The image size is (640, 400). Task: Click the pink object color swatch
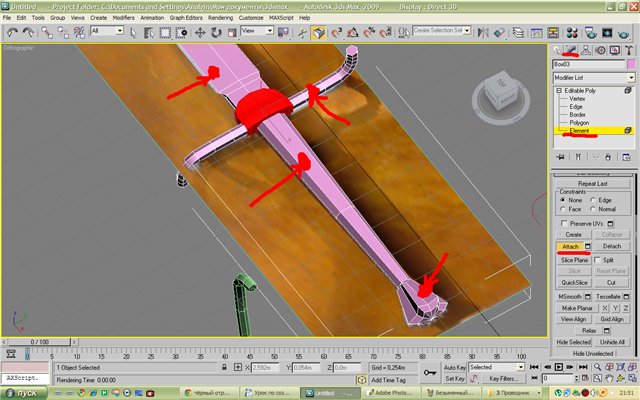click(631, 64)
